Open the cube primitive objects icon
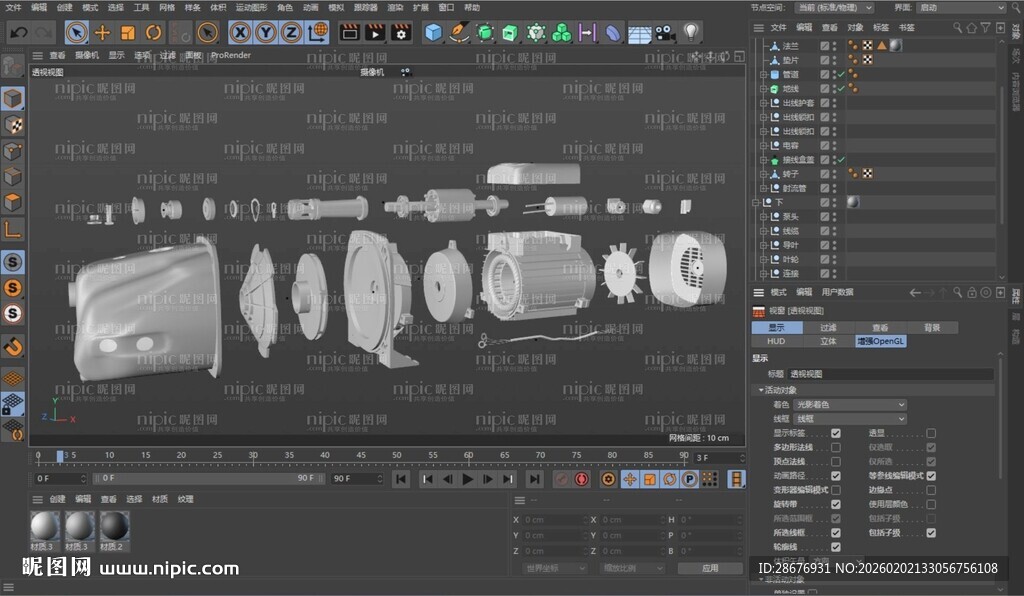Screen dimensions: 1024x596 (x=433, y=33)
